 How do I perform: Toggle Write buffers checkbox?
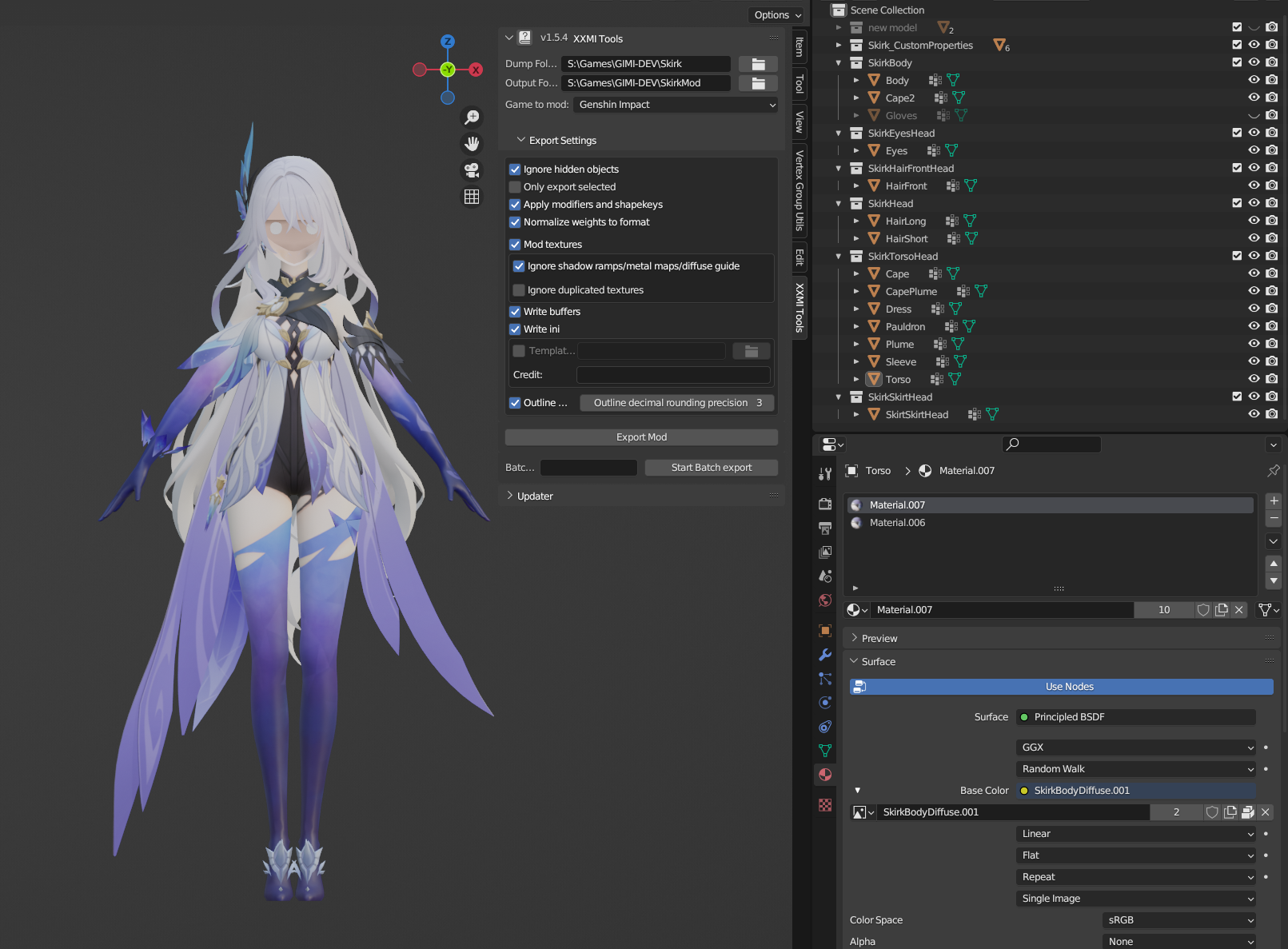point(515,312)
